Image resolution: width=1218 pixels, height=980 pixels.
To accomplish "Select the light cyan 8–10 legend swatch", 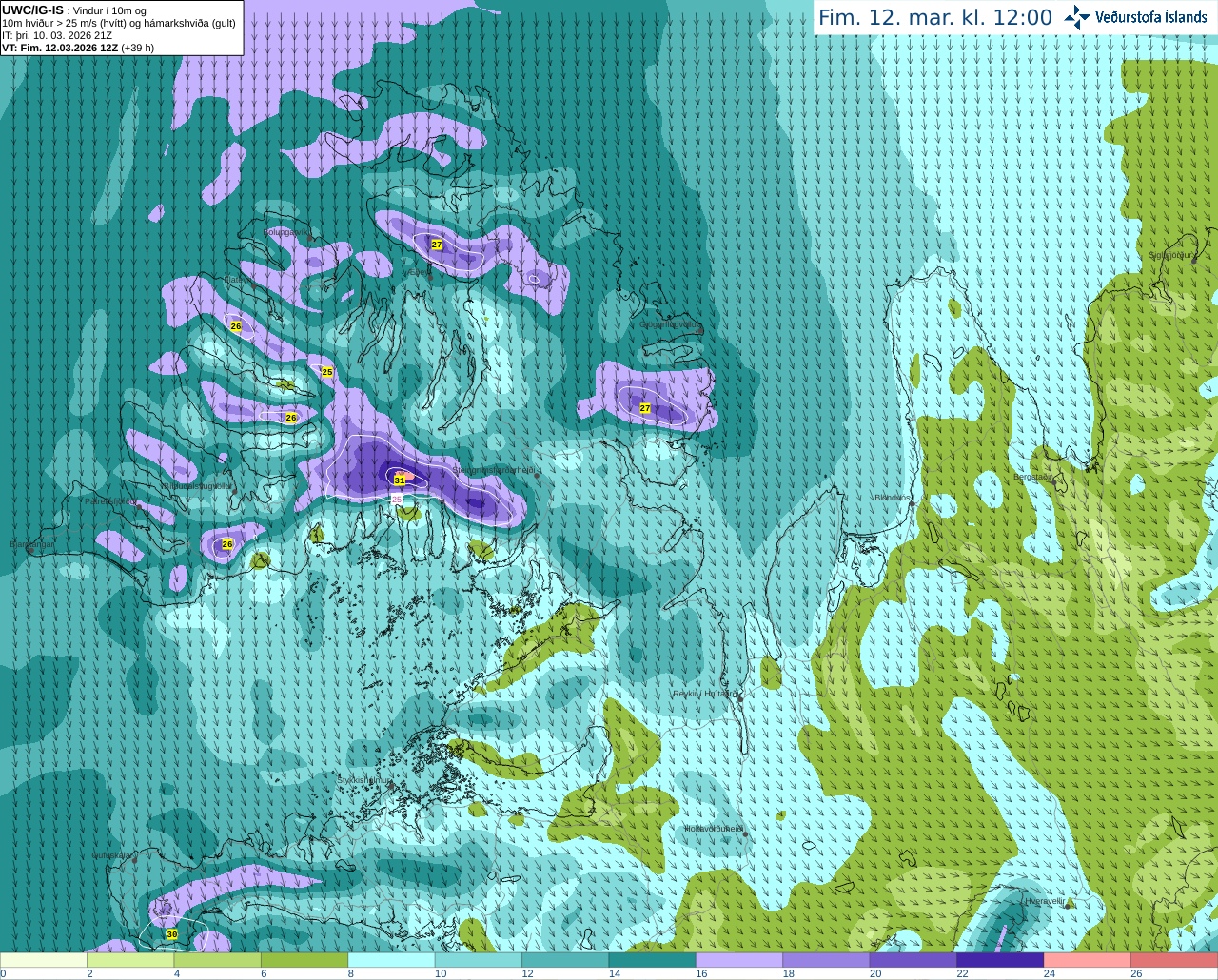I will pyautogui.click(x=391, y=960).
